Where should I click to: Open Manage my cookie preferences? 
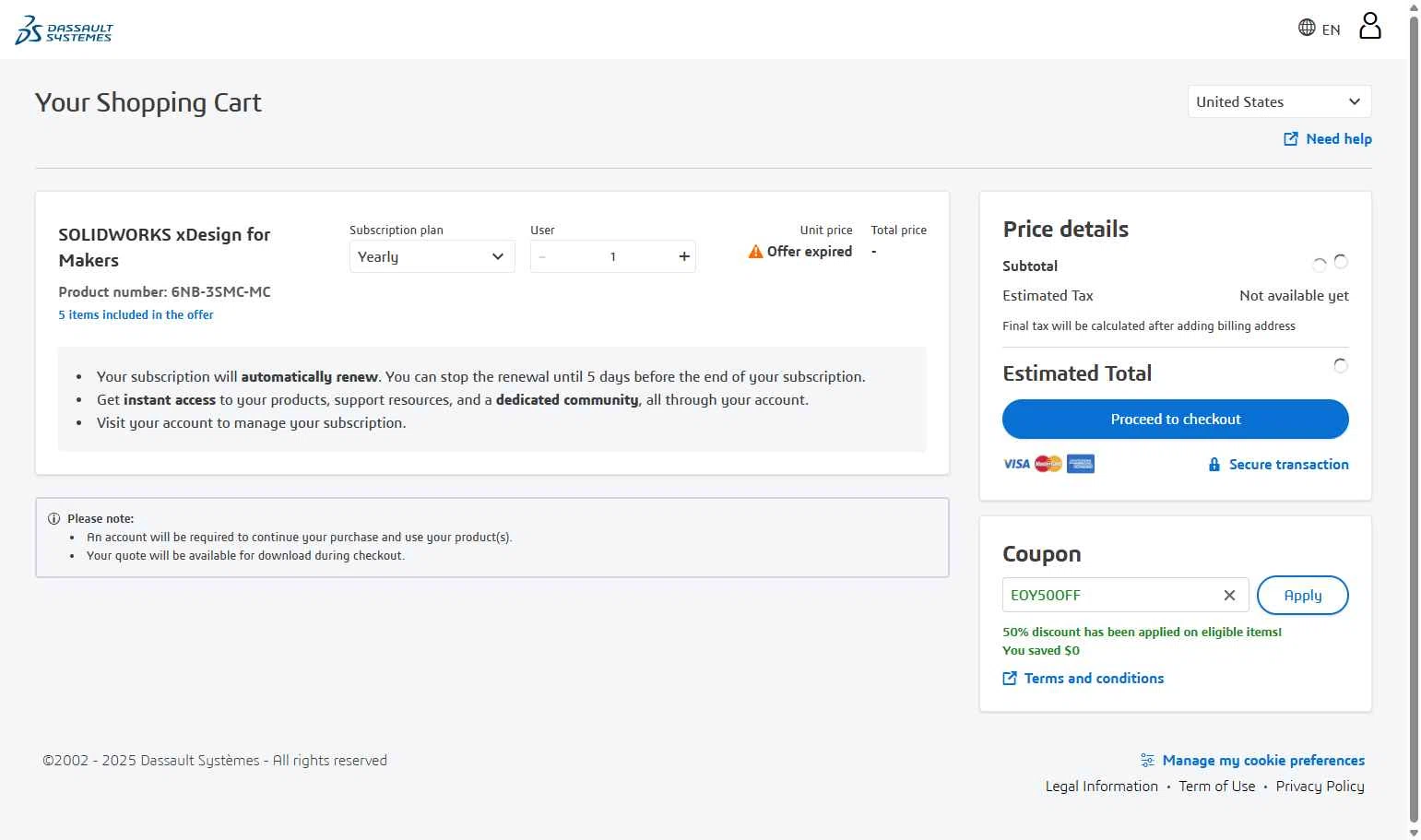pyautogui.click(x=1263, y=761)
